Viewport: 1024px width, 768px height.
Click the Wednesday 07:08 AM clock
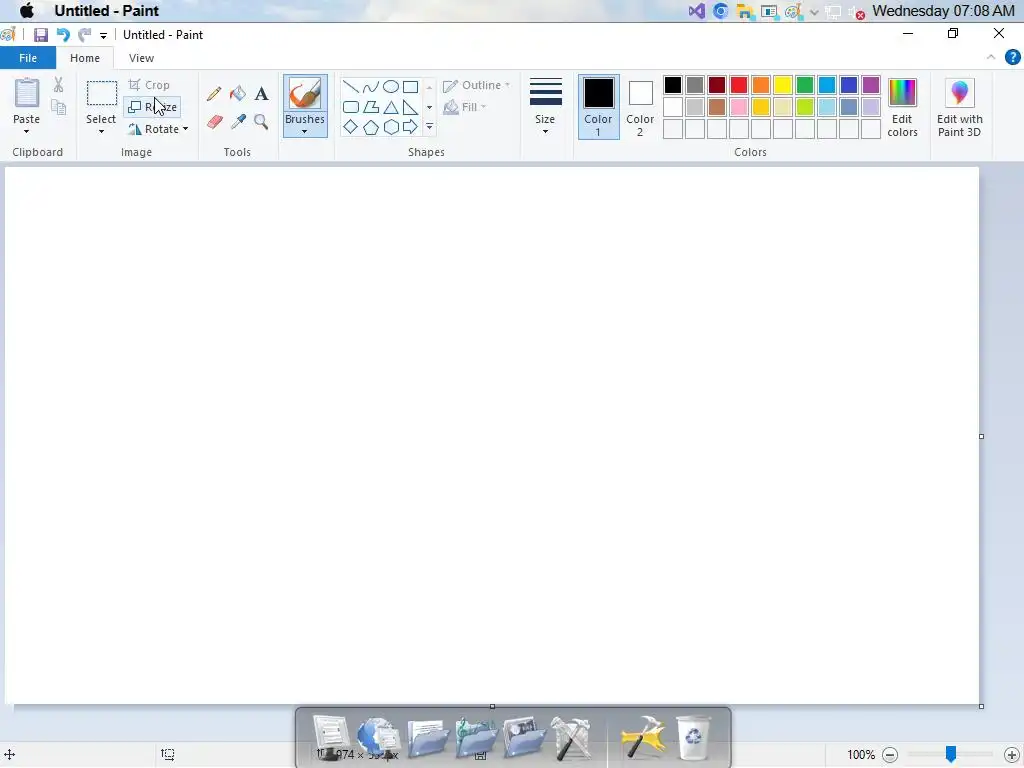[x=943, y=11]
